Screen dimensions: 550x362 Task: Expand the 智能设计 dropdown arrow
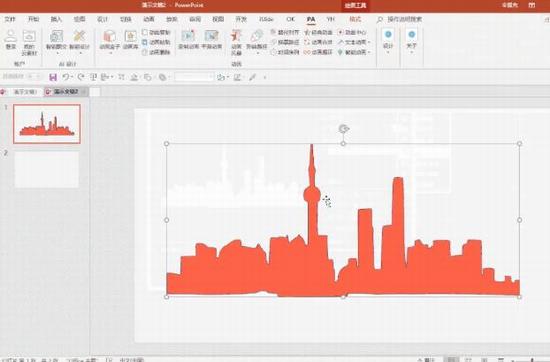click(80, 53)
